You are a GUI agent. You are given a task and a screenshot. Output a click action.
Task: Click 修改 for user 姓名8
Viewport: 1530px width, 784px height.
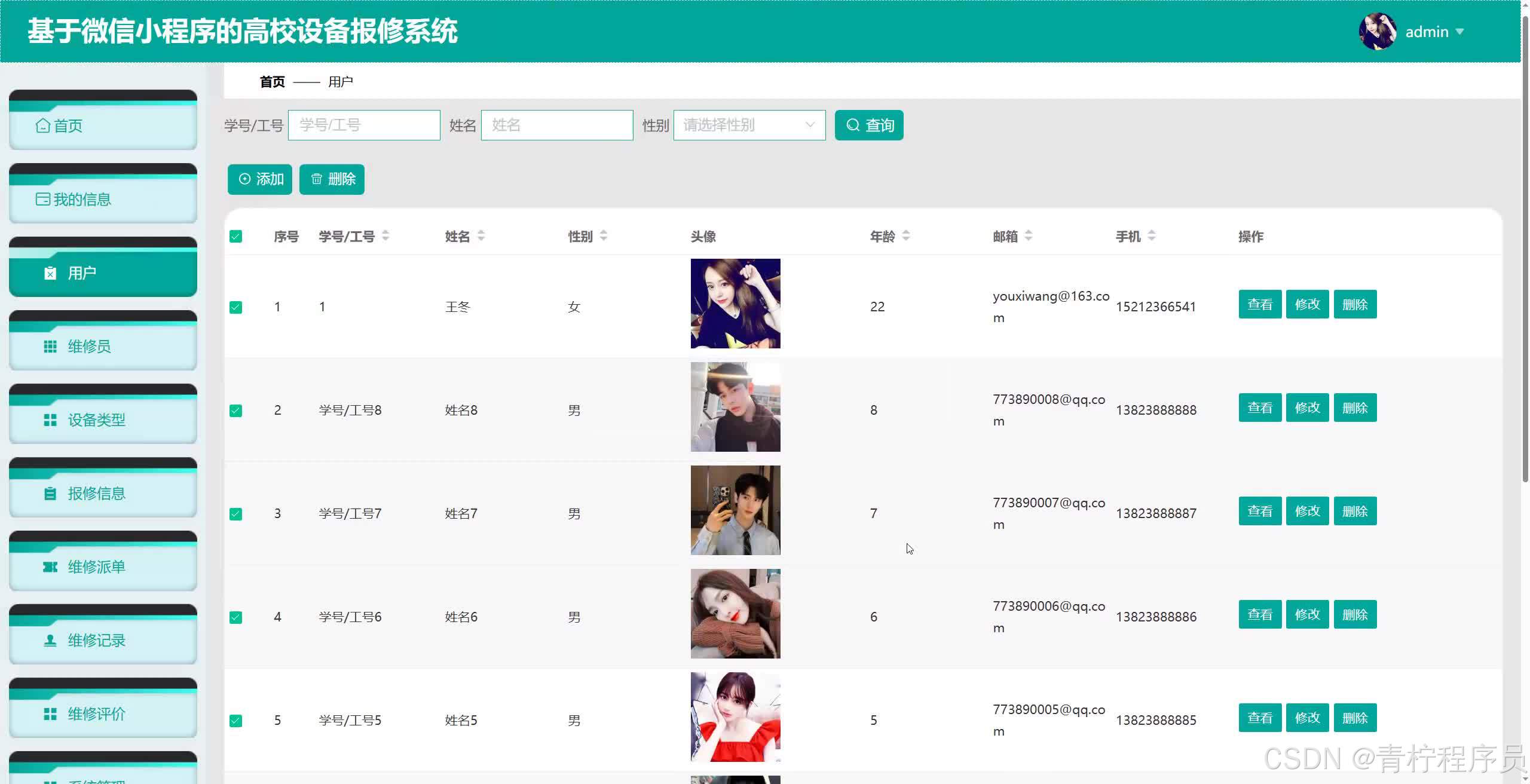tap(1308, 408)
